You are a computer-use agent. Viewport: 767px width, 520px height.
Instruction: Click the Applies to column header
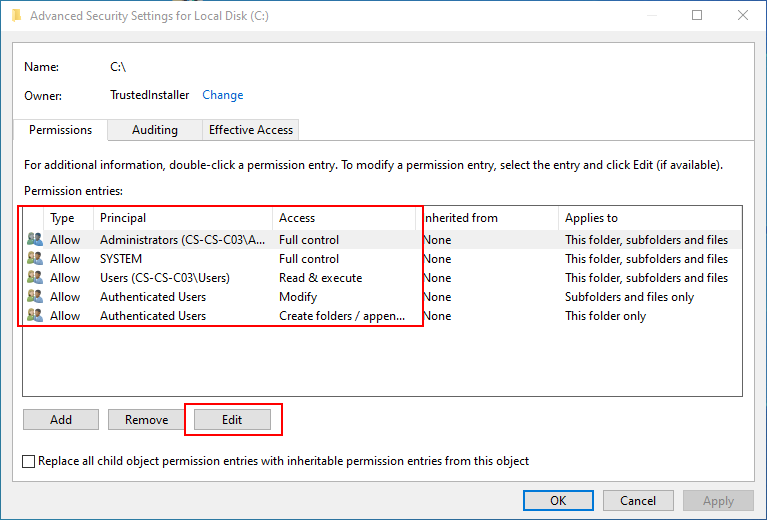tap(650, 218)
